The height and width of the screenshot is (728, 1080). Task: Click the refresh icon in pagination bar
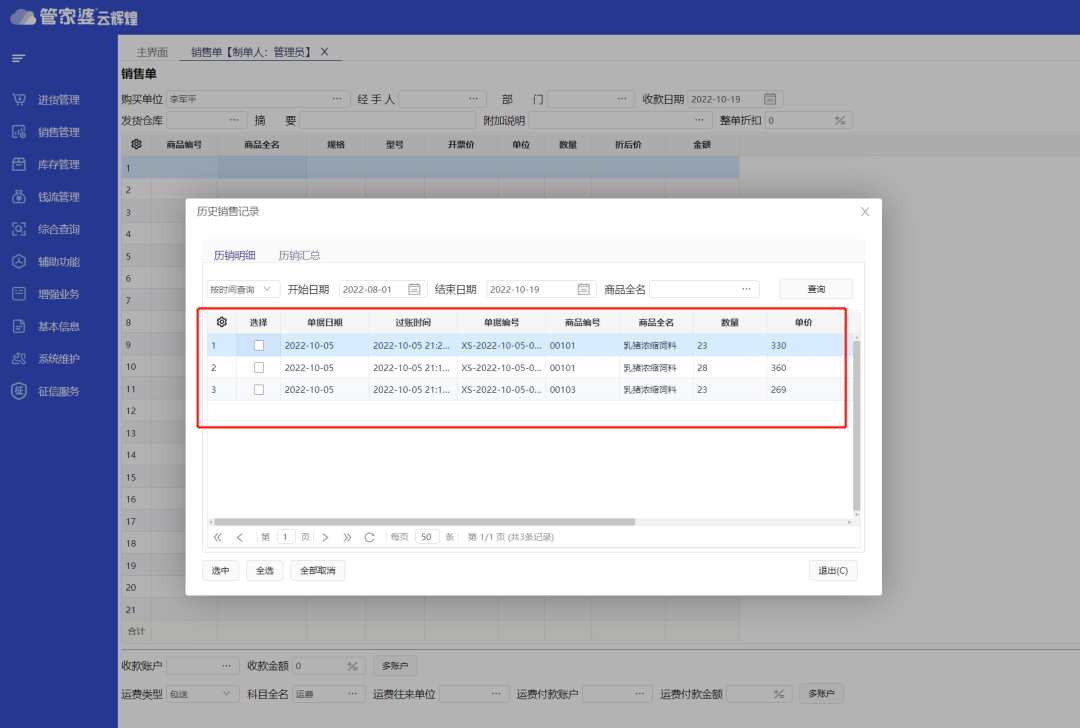click(369, 537)
